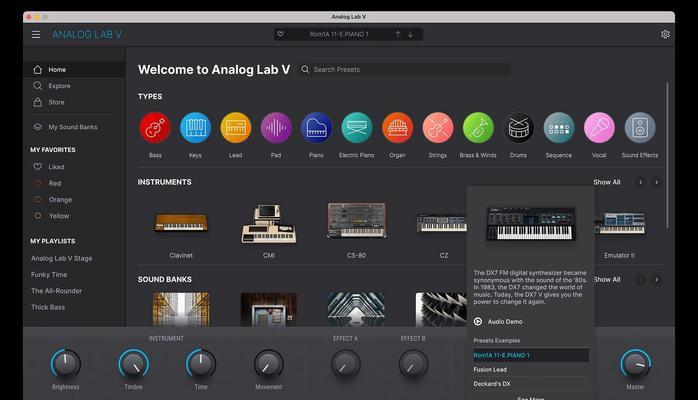This screenshot has height=400, width=698.
Task: Click the Time knob
Action: (201, 364)
